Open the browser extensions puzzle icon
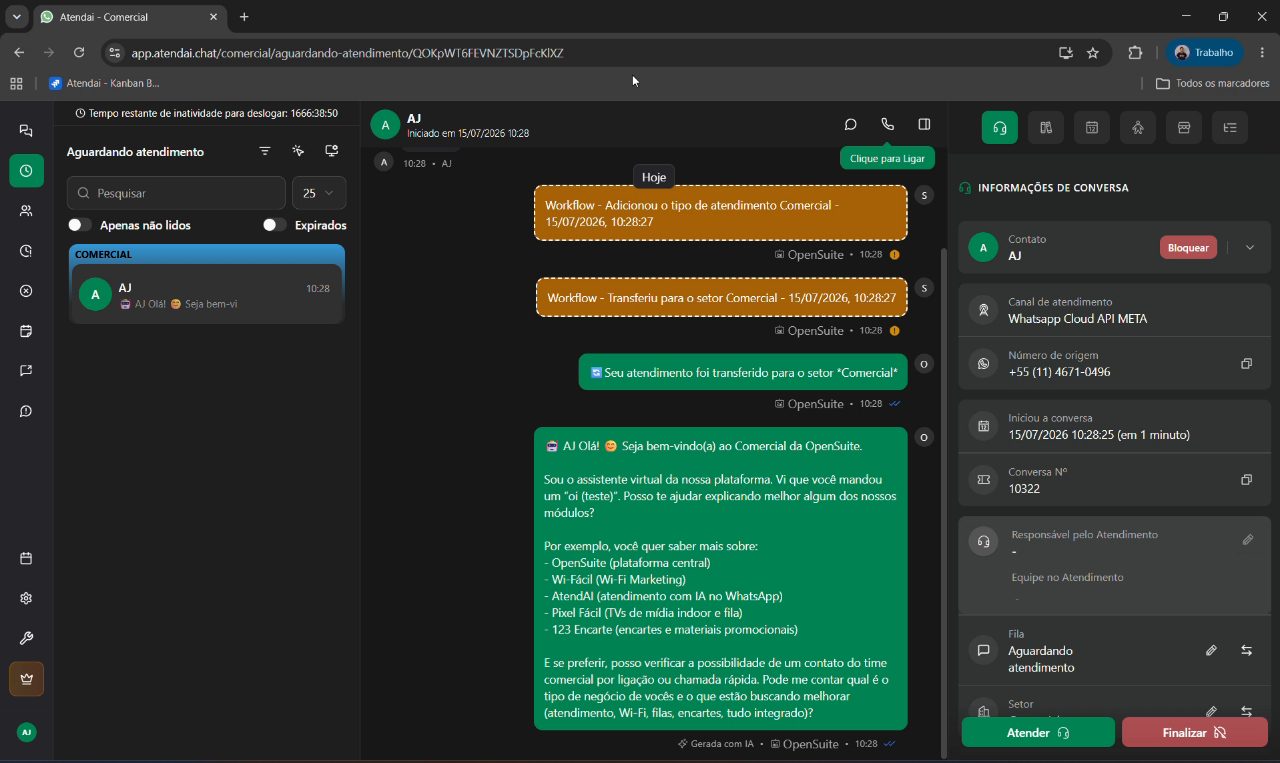Viewport: 1280px width, 763px height. pos(1135,53)
